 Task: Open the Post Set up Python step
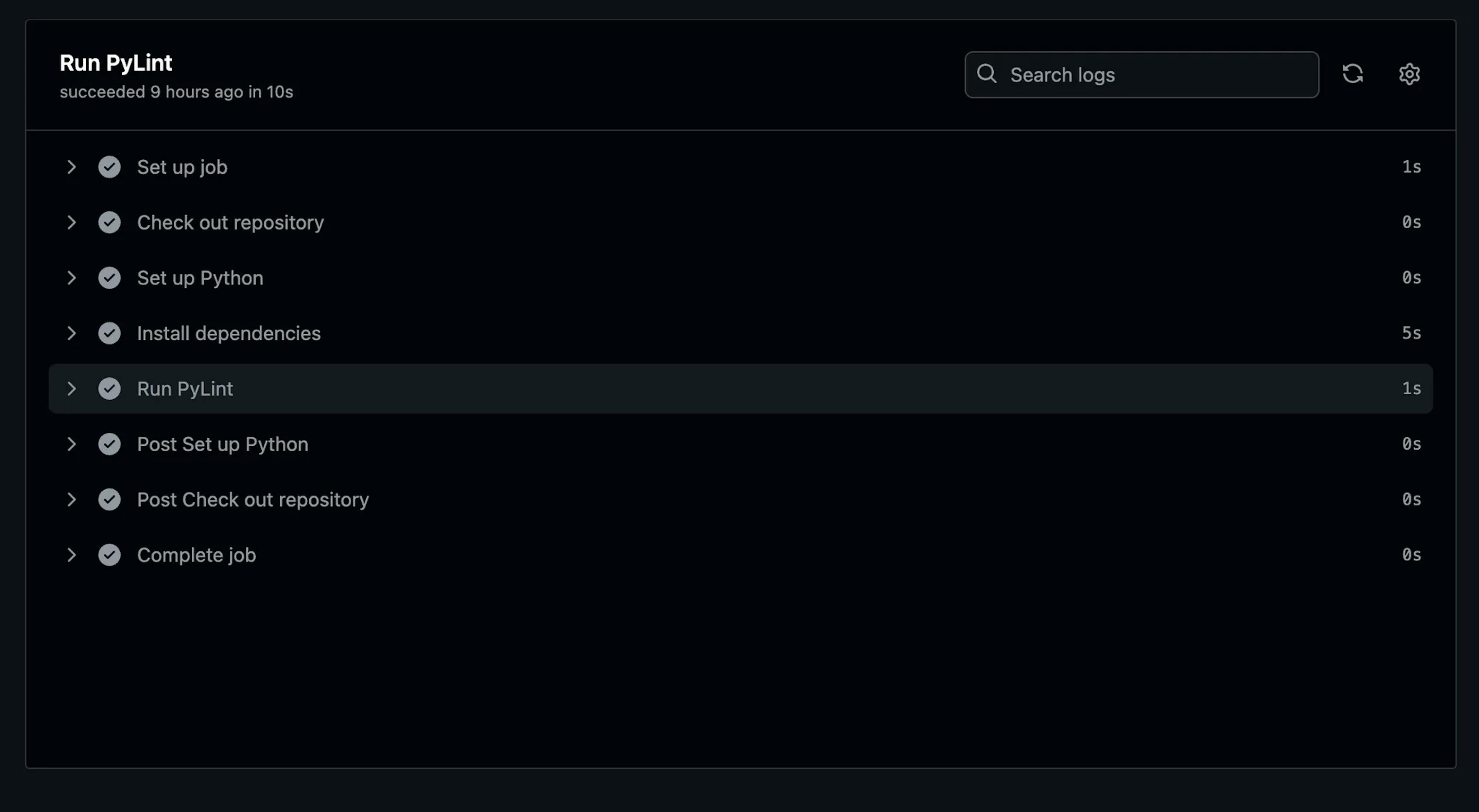(222, 444)
